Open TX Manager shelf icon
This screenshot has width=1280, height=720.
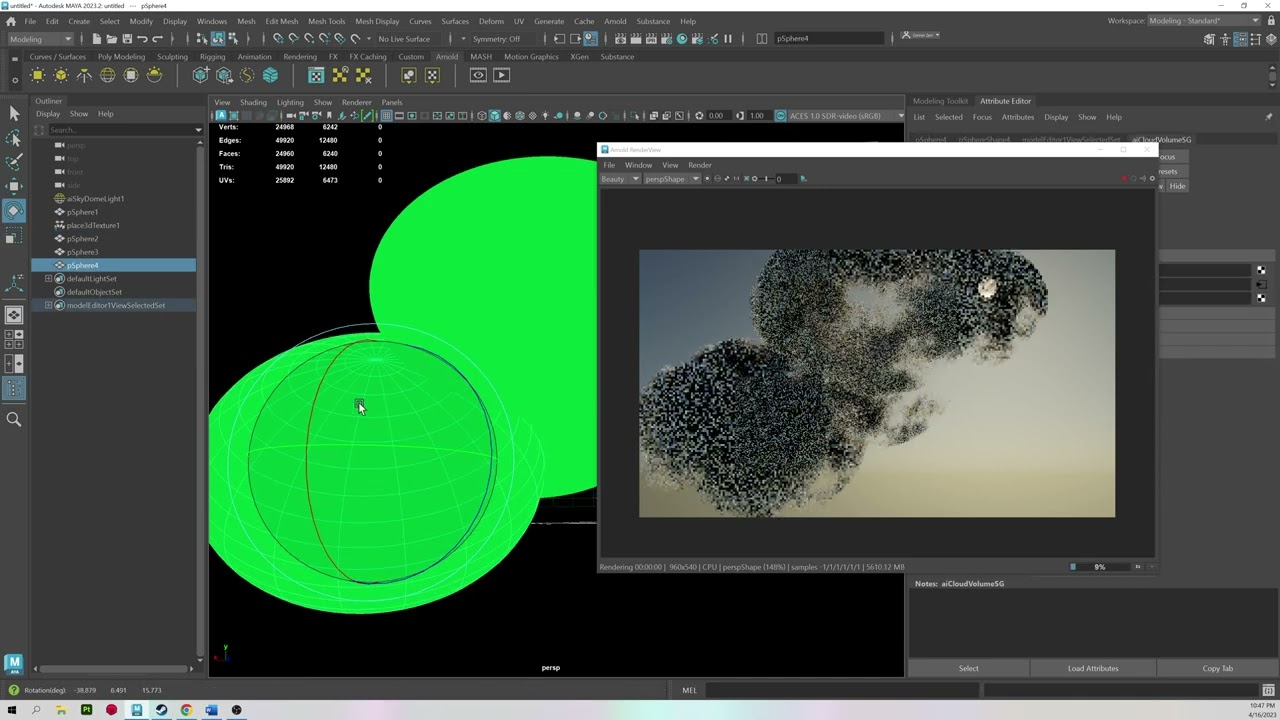point(316,75)
